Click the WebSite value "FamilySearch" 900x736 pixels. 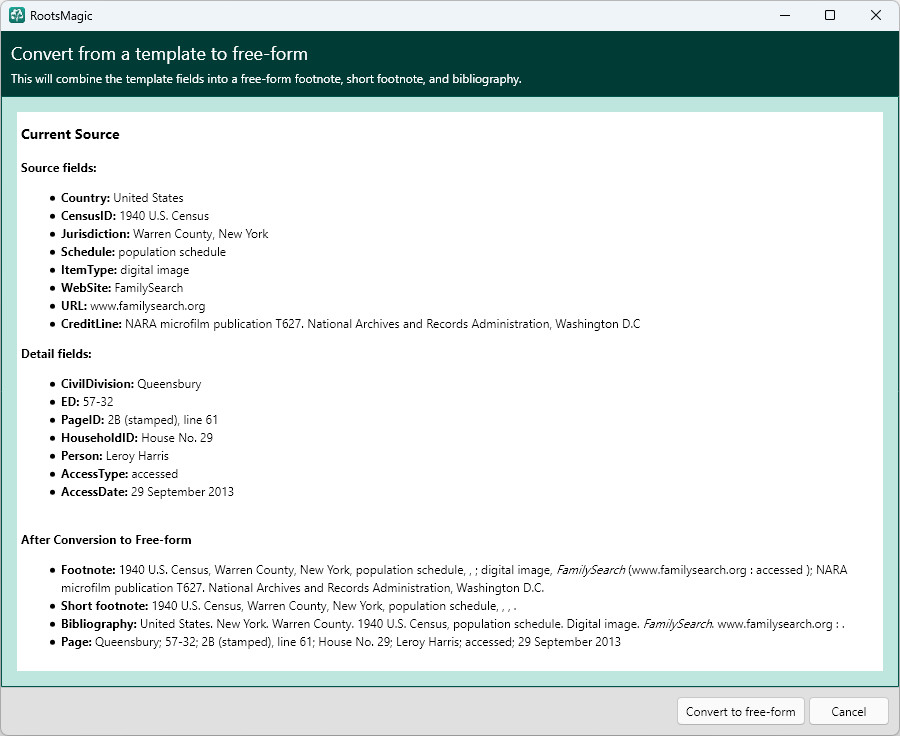coord(149,288)
